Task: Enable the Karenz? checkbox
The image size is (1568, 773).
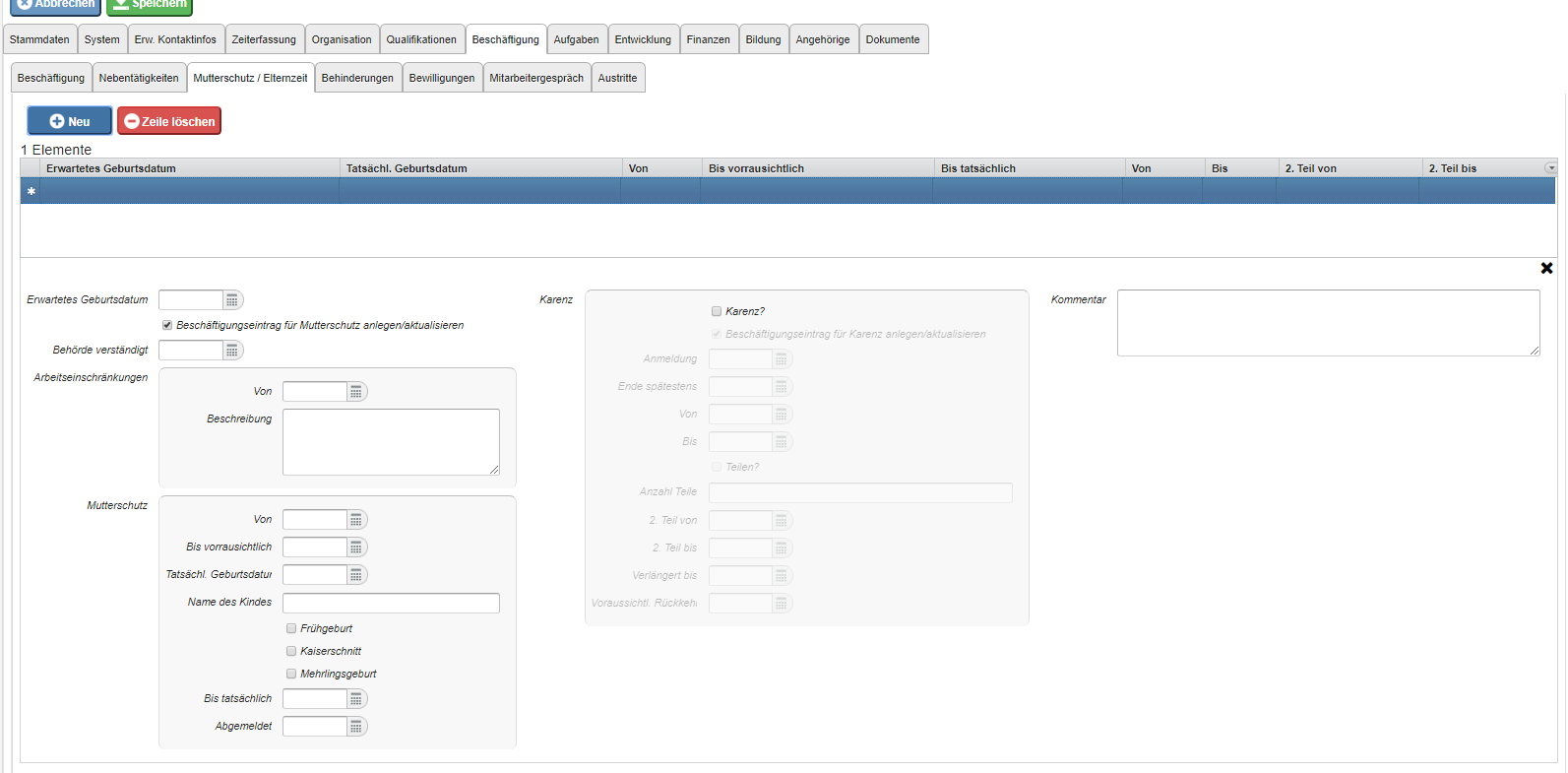Action: (x=717, y=311)
